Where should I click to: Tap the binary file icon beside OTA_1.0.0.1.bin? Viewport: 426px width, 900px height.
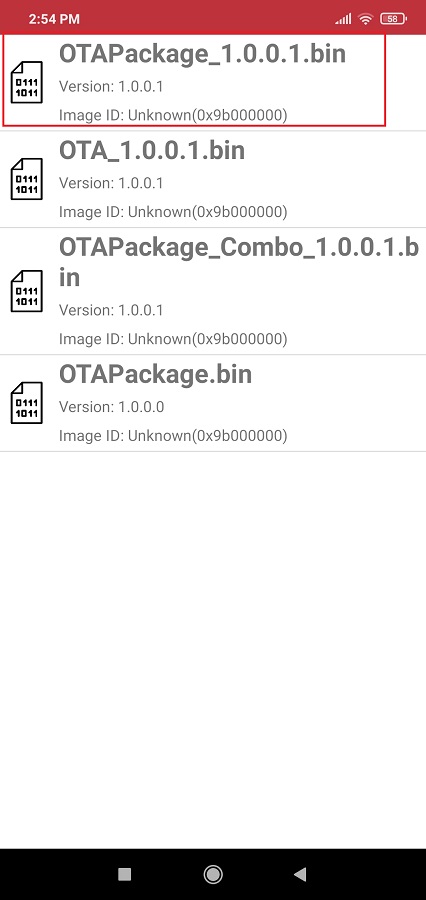pos(26,179)
